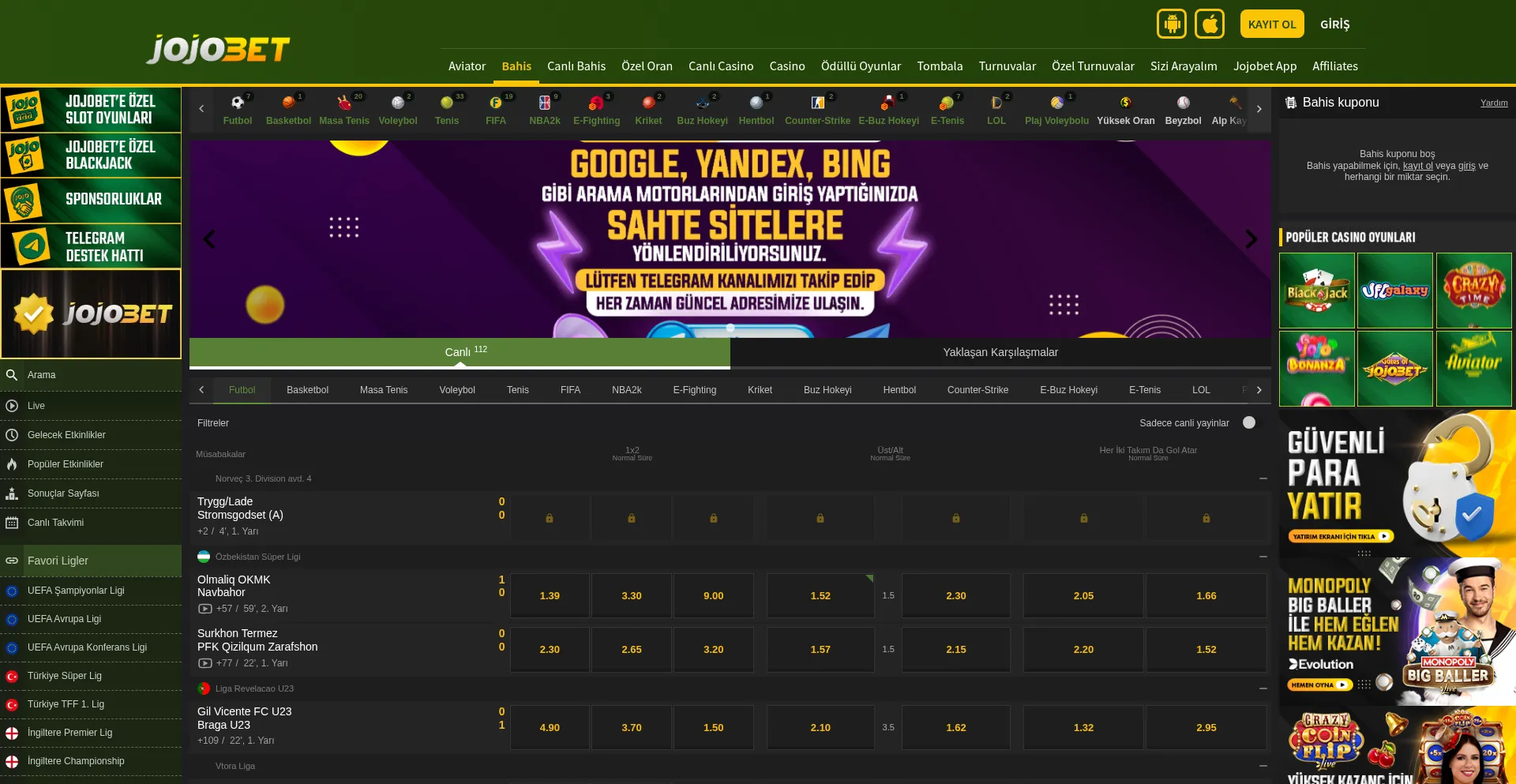The width and height of the screenshot is (1516, 784).
Task: Click the Yardım link in Bahis kuponu
Action: pyautogui.click(x=1493, y=103)
